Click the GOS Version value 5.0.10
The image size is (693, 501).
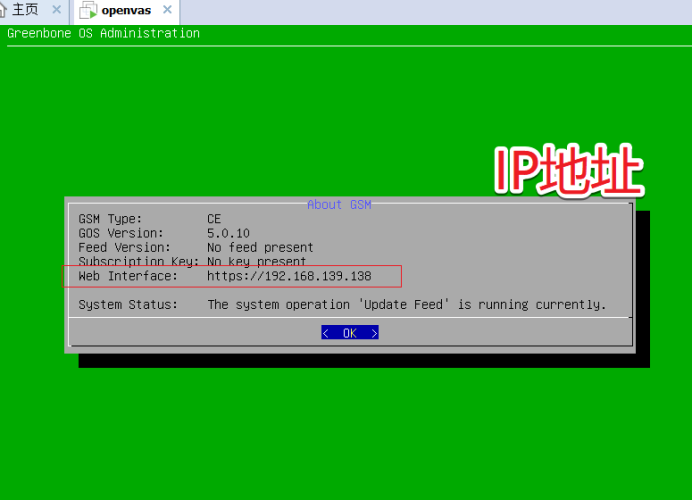[x=228, y=233]
